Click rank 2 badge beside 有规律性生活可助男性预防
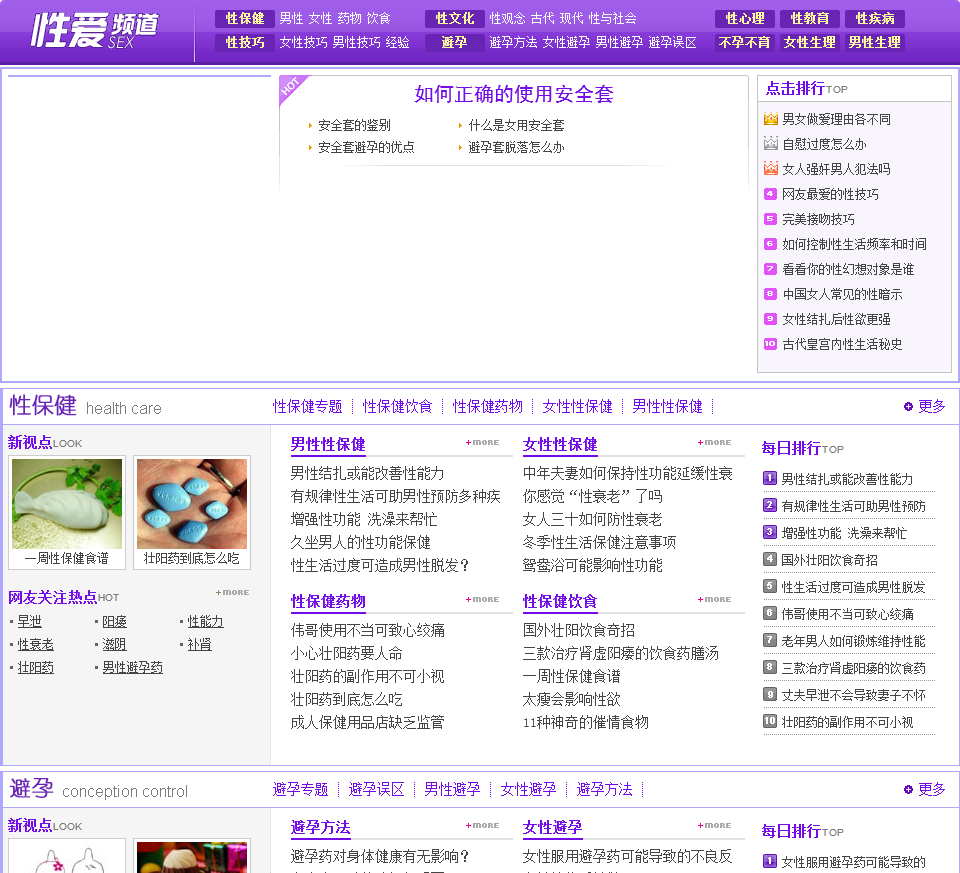 point(770,505)
